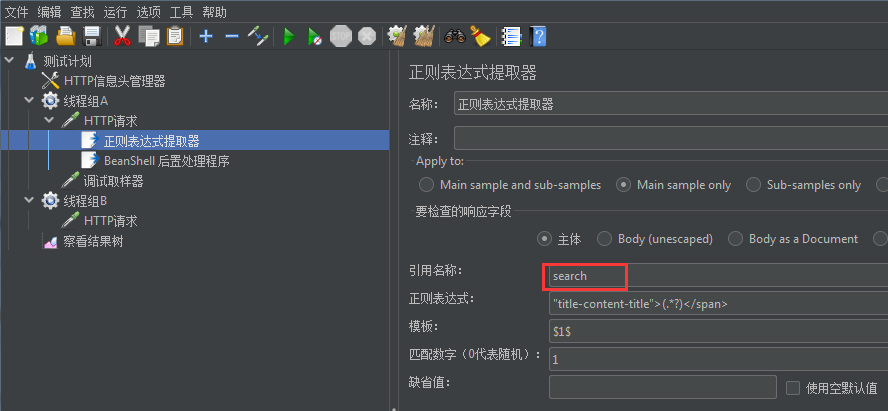The height and width of the screenshot is (411, 888).
Task: Click the broom Reset Search icon
Action: click(481, 37)
